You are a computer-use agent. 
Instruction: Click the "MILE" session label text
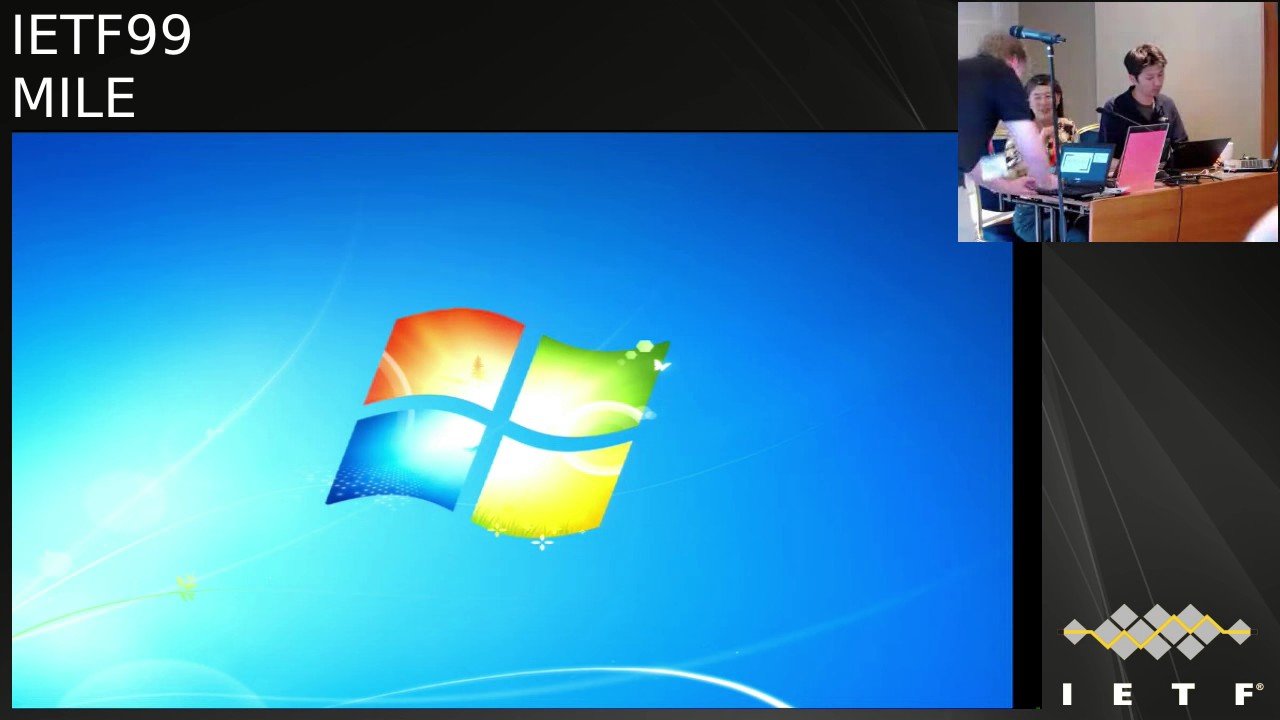tap(73, 98)
